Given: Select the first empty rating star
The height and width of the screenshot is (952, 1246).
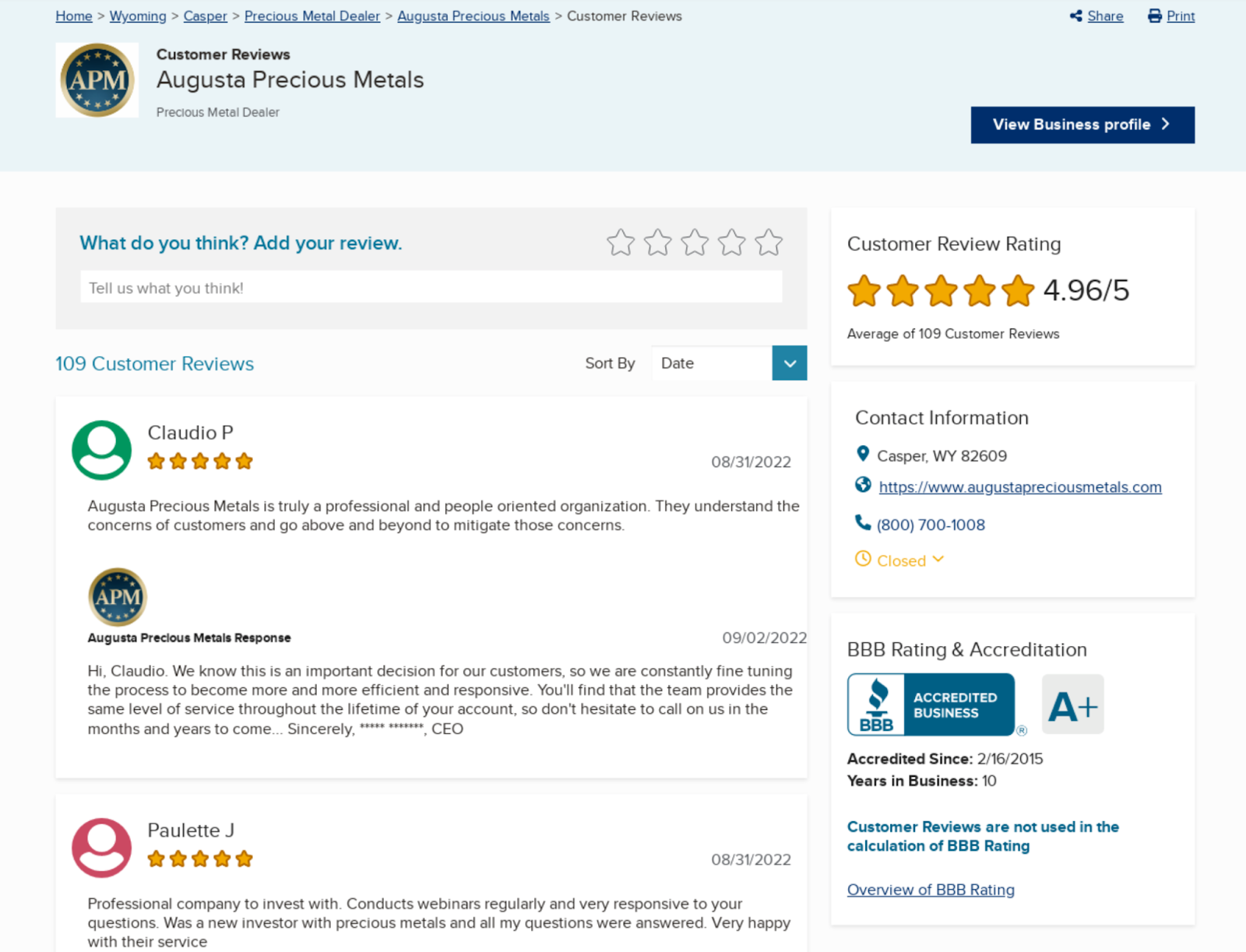Looking at the screenshot, I should pos(621,242).
